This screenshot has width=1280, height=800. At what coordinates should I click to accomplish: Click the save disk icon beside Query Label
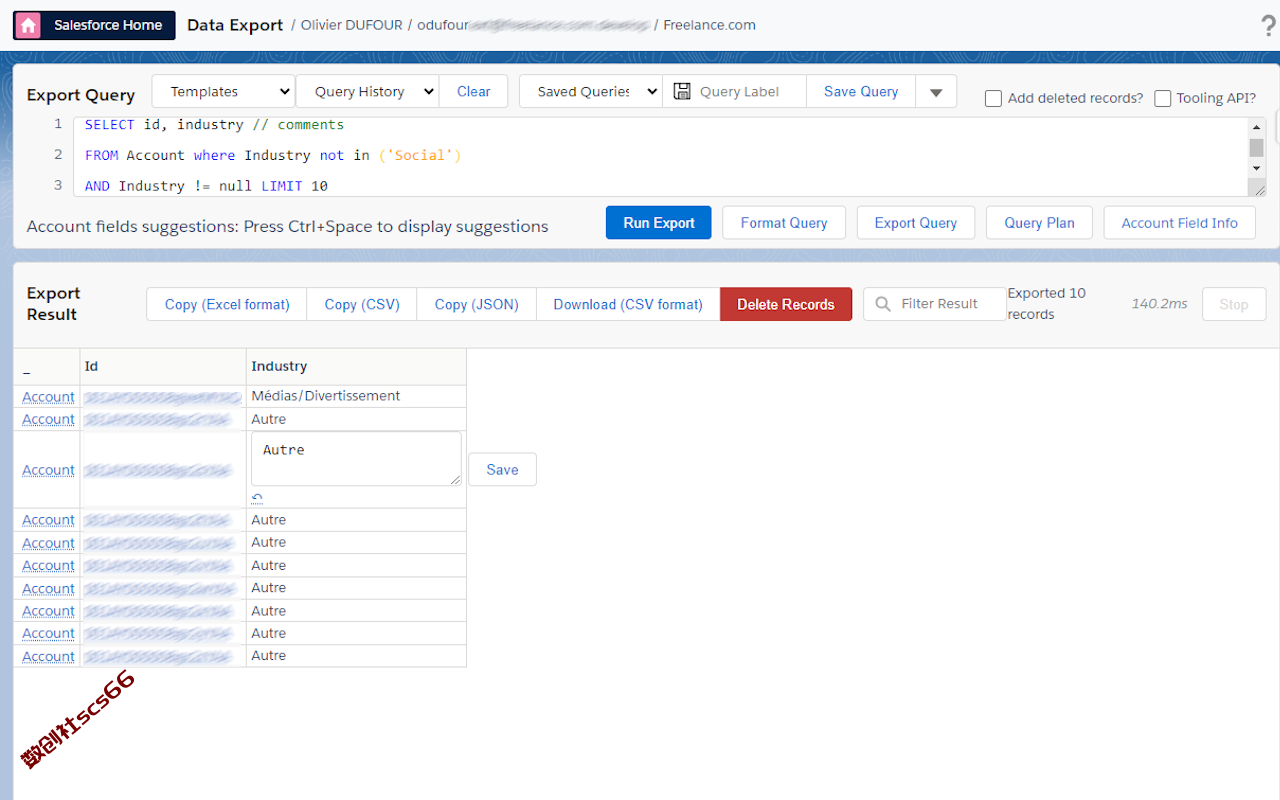(682, 91)
